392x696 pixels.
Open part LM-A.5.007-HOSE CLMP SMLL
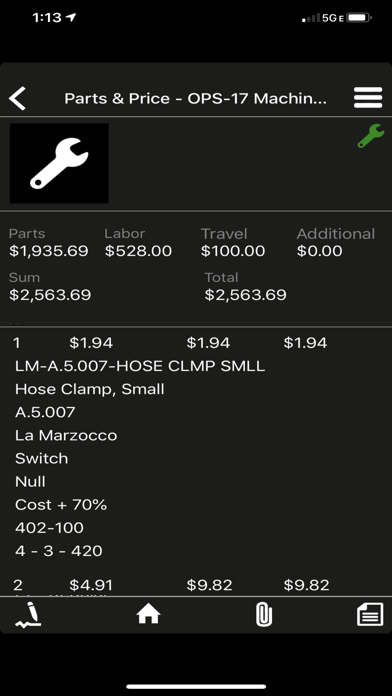(140, 366)
